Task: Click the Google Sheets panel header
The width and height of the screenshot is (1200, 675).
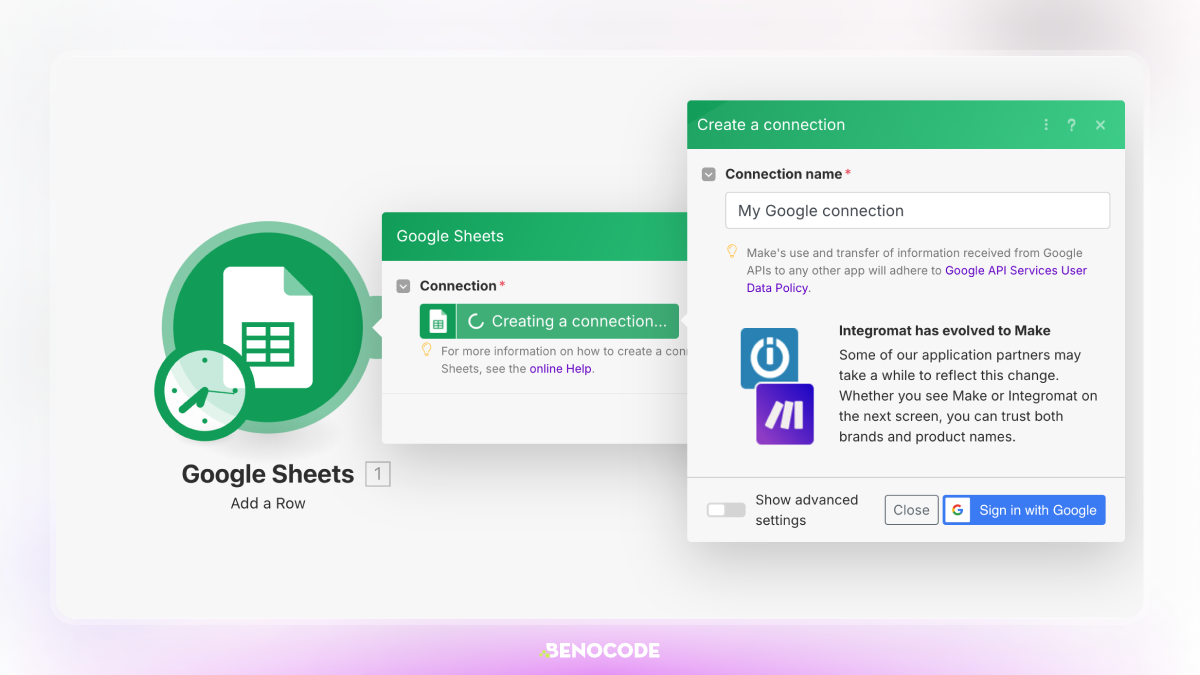Action: [534, 236]
